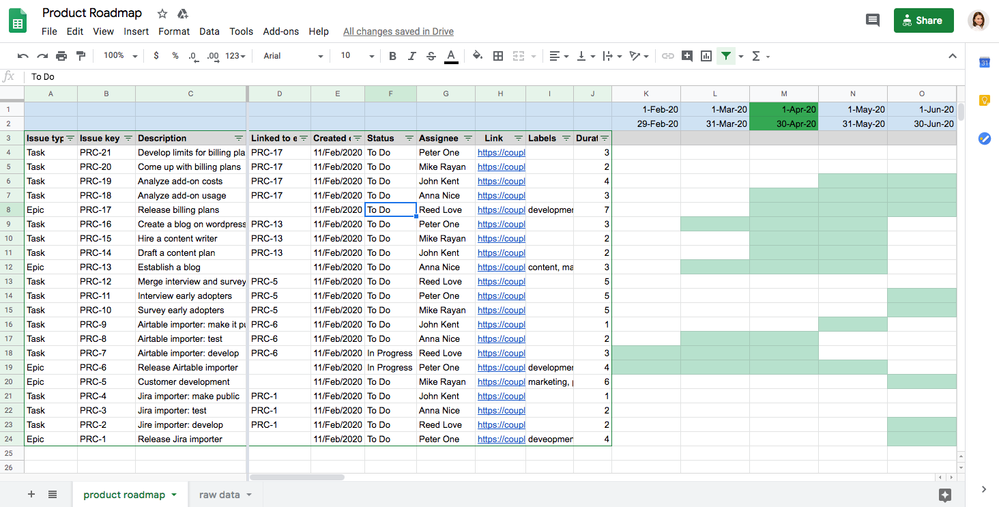The height and width of the screenshot is (507, 999).
Task: Click the borders icon
Action: pyautogui.click(x=498, y=56)
